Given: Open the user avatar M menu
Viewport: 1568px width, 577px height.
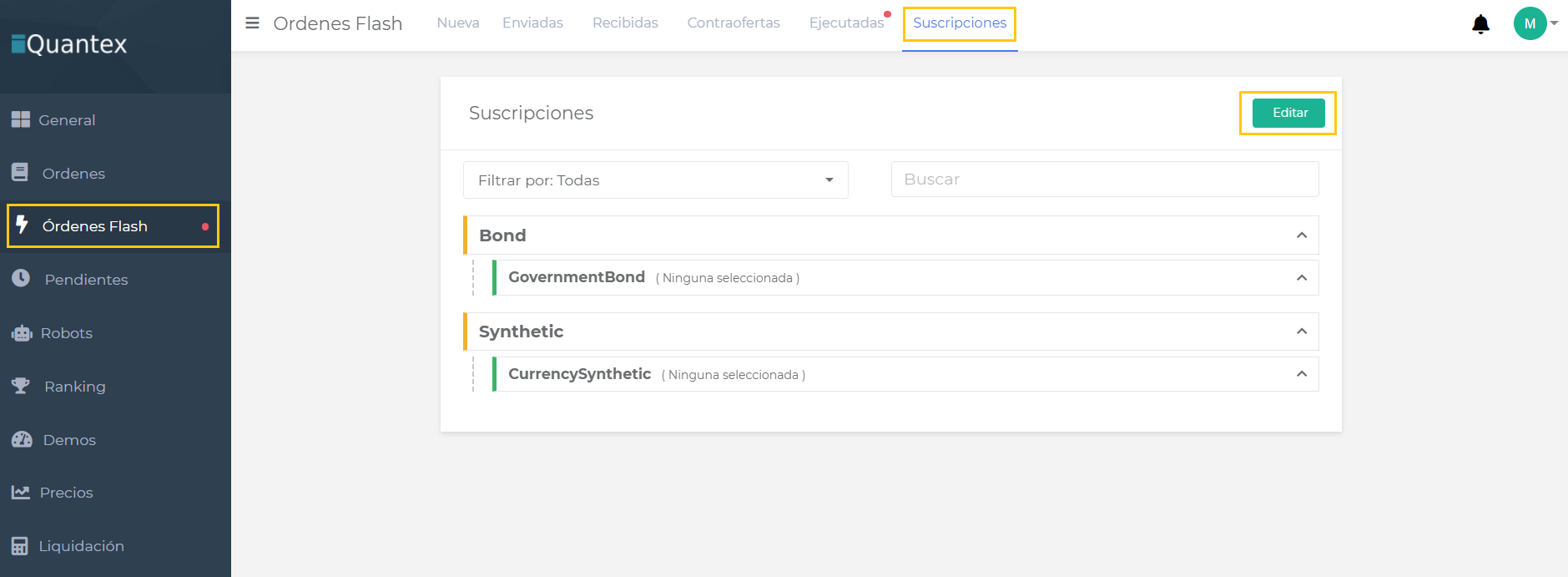Looking at the screenshot, I should (1530, 23).
